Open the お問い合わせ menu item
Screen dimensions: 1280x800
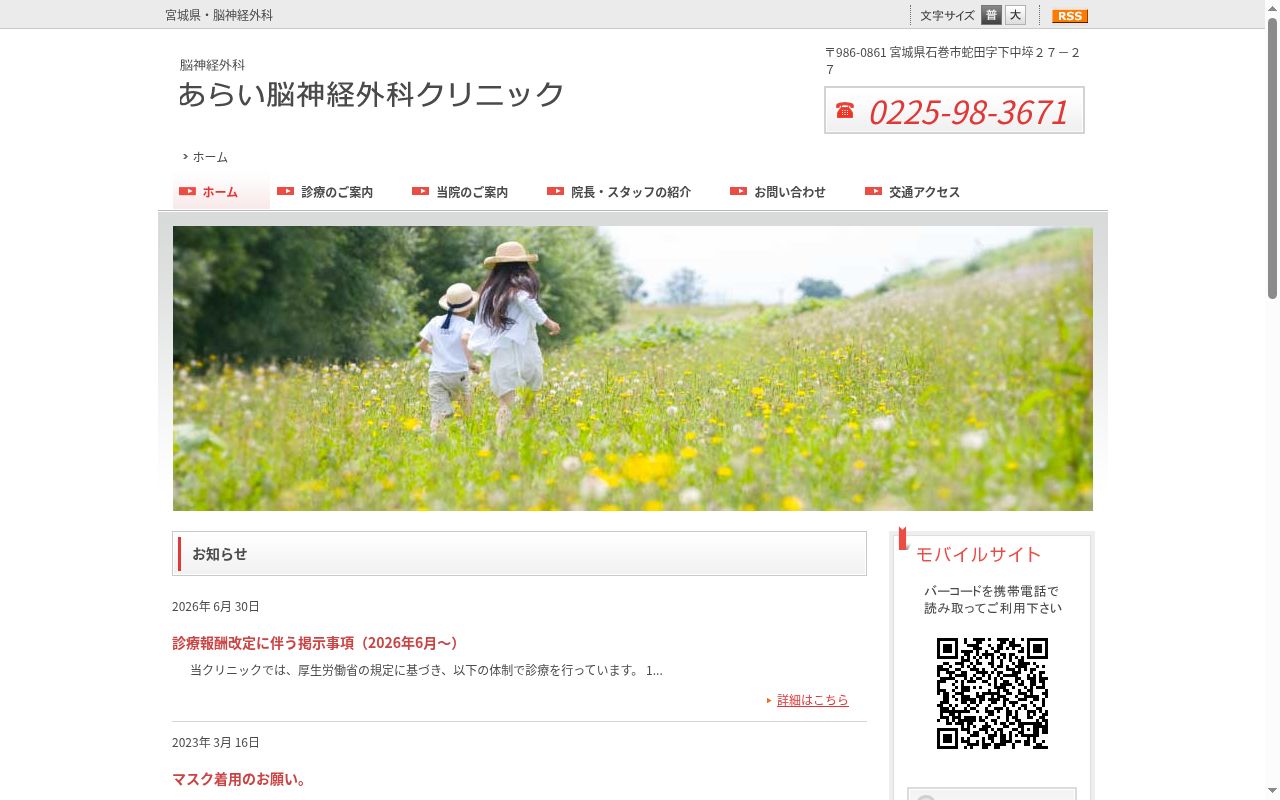pos(790,192)
